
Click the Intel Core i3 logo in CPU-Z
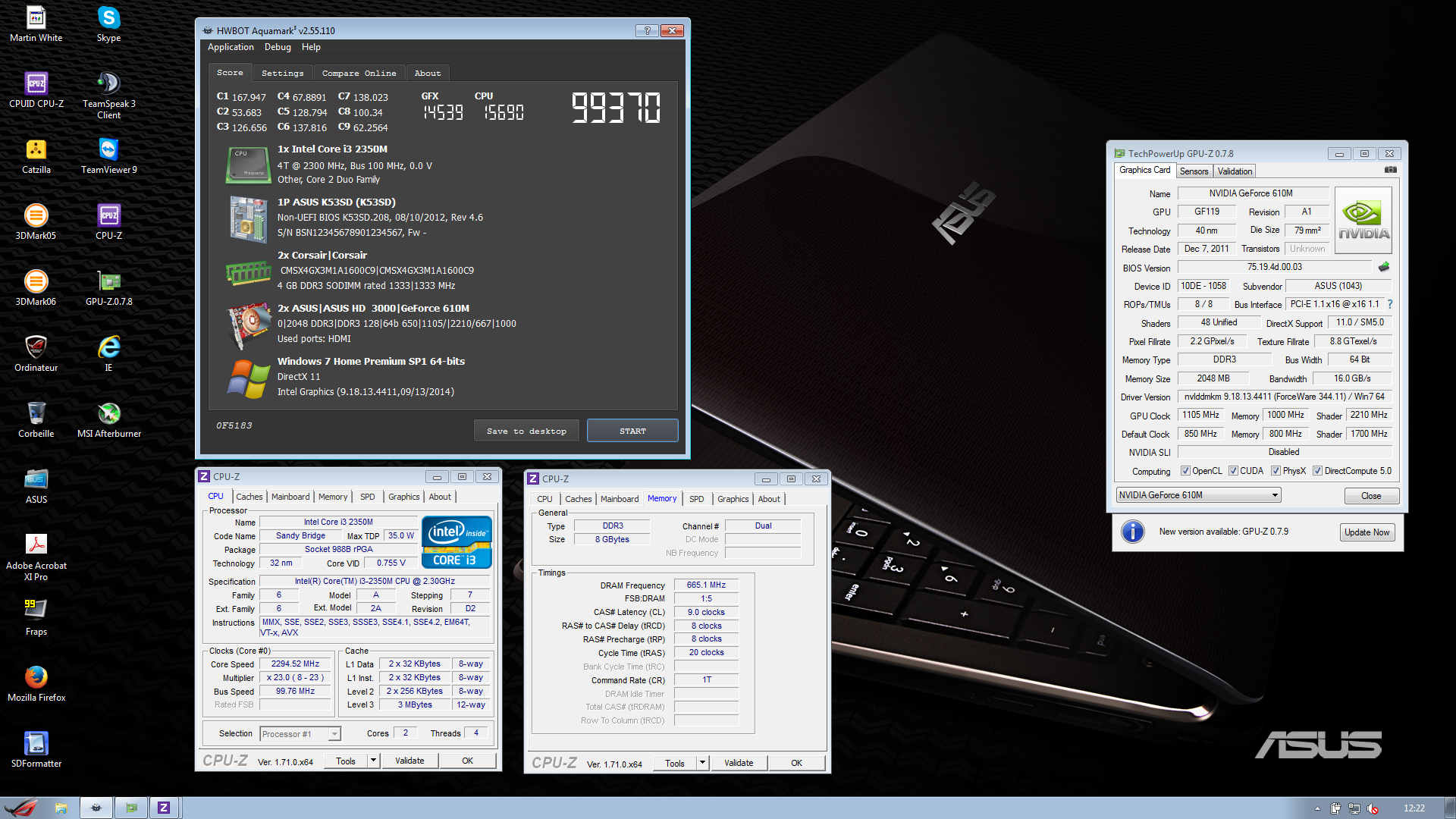click(457, 542)
